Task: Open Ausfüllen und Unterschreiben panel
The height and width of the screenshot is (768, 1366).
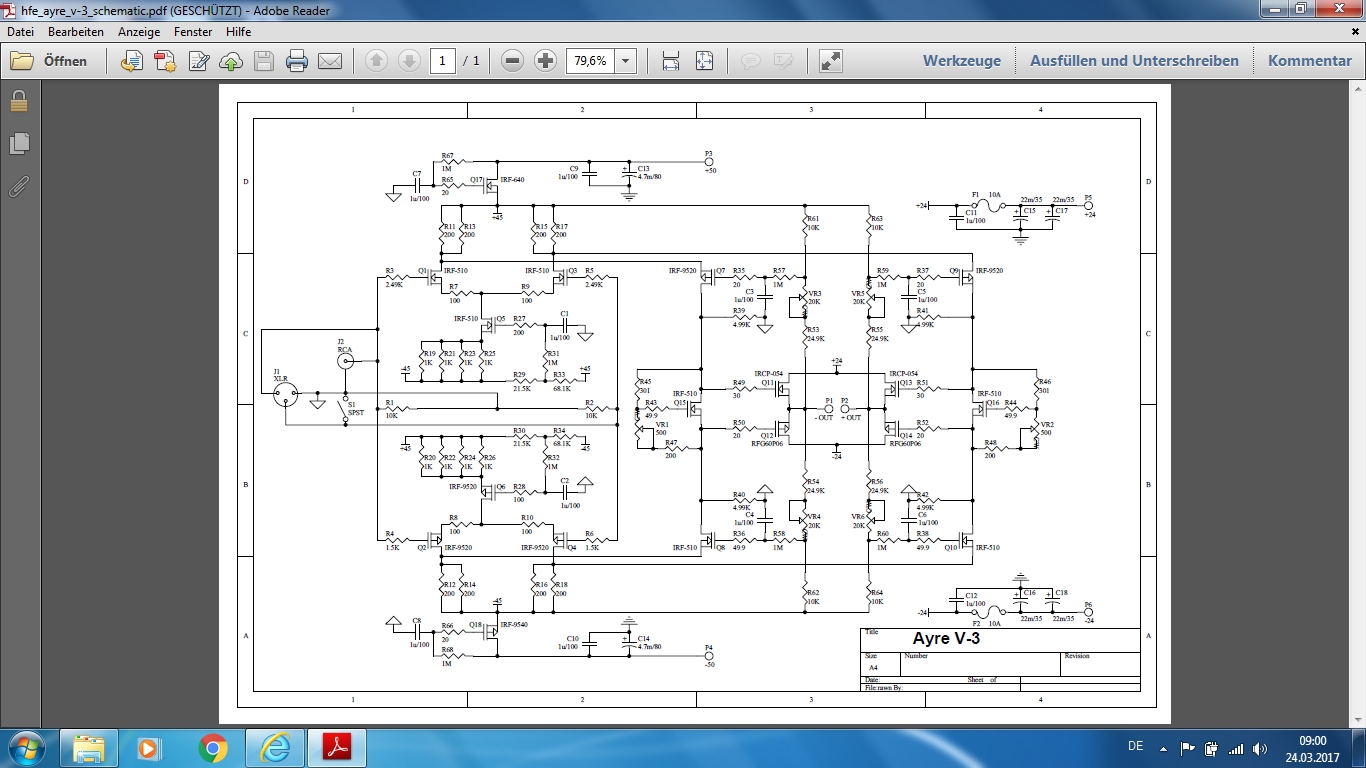Action: [1134, 61]
